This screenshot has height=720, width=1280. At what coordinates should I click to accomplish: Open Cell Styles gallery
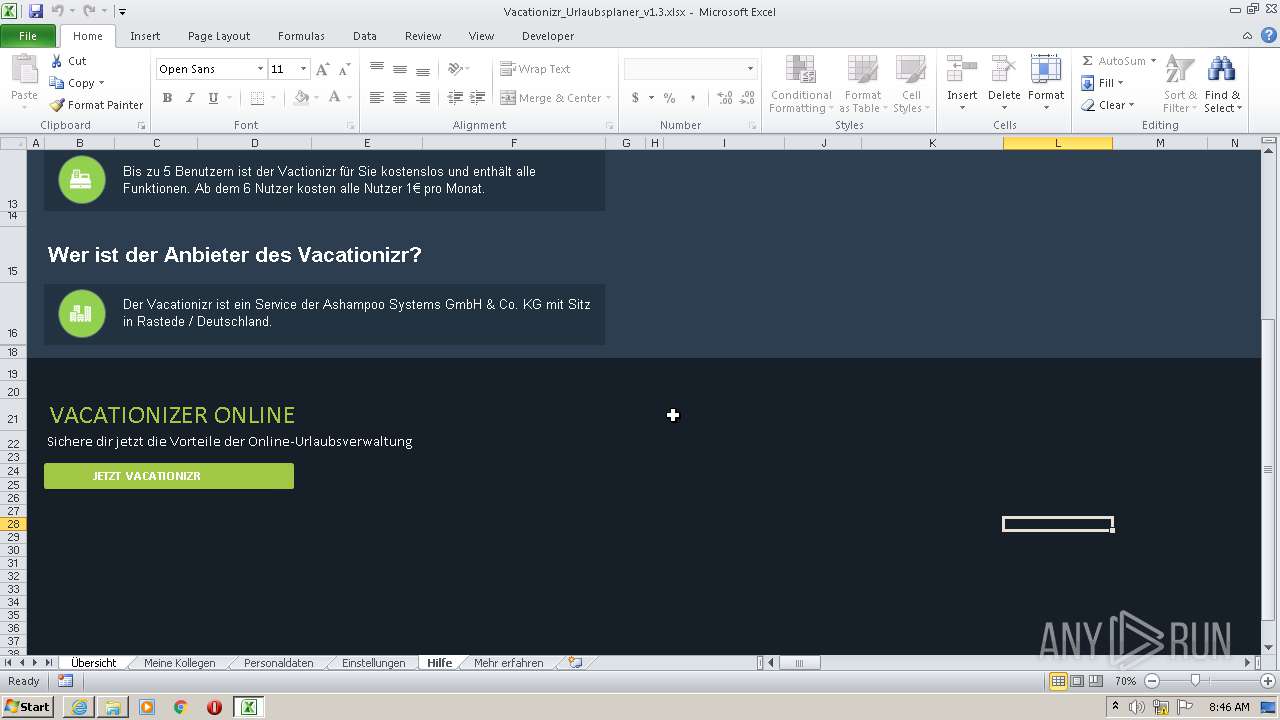pyautogui.click(x=910, y=84)
